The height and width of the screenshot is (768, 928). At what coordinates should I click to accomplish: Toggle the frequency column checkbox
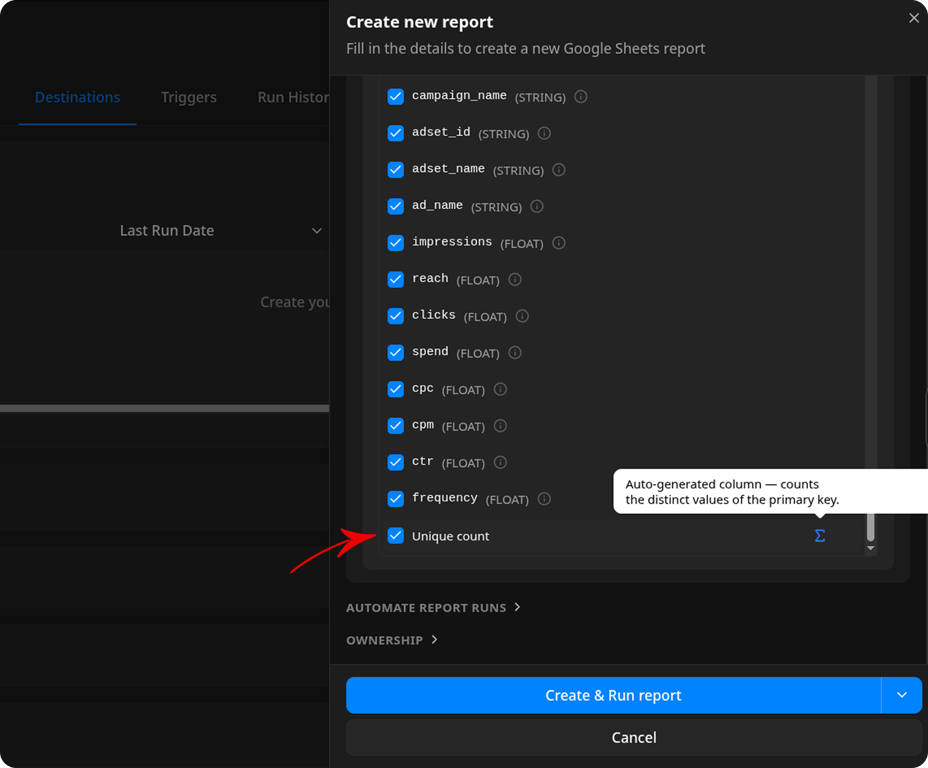tap(395, 499)
